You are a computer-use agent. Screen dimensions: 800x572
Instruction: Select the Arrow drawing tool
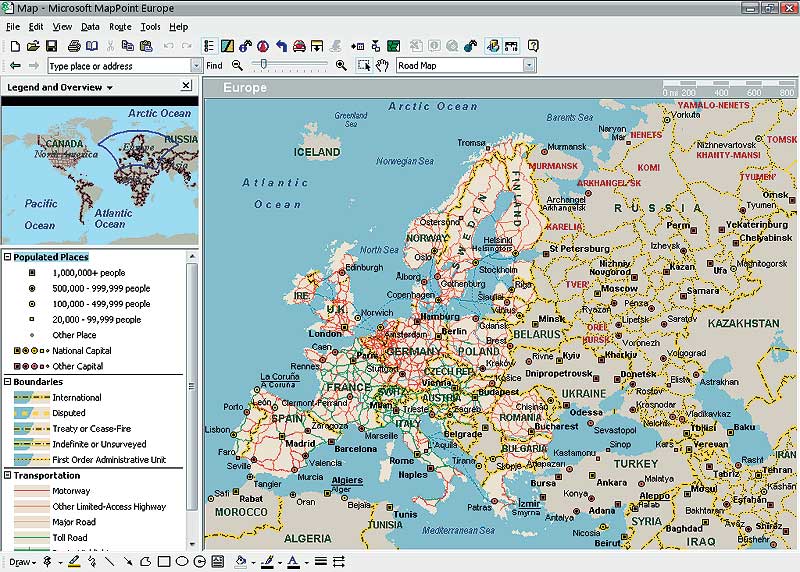(128, 562)
